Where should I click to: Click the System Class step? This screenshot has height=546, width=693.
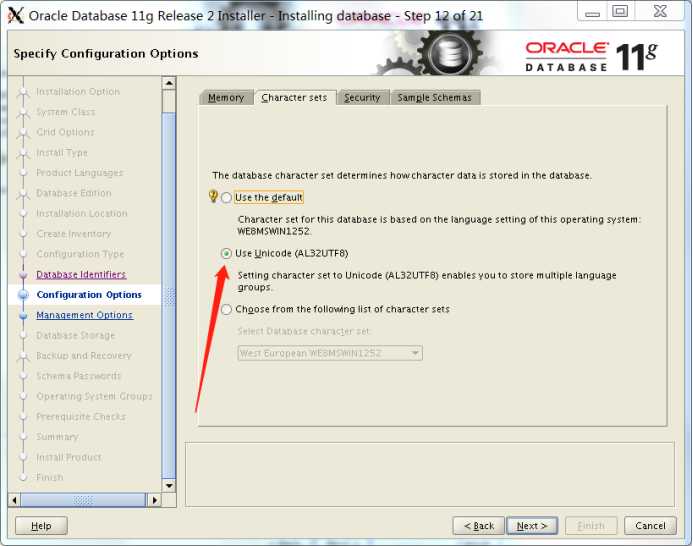point(65,112)
